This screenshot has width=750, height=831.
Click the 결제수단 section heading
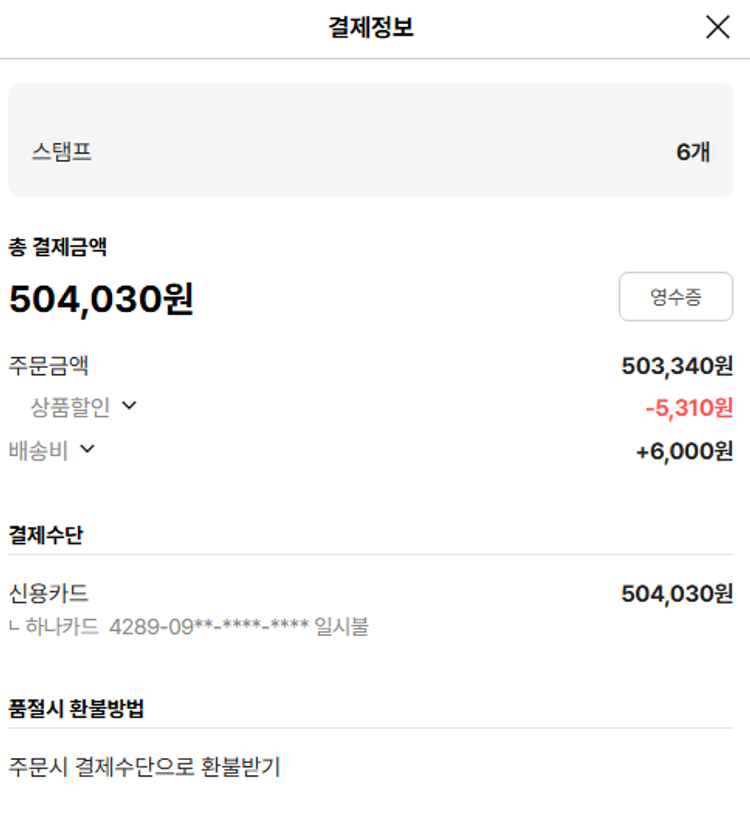(46, 535)
